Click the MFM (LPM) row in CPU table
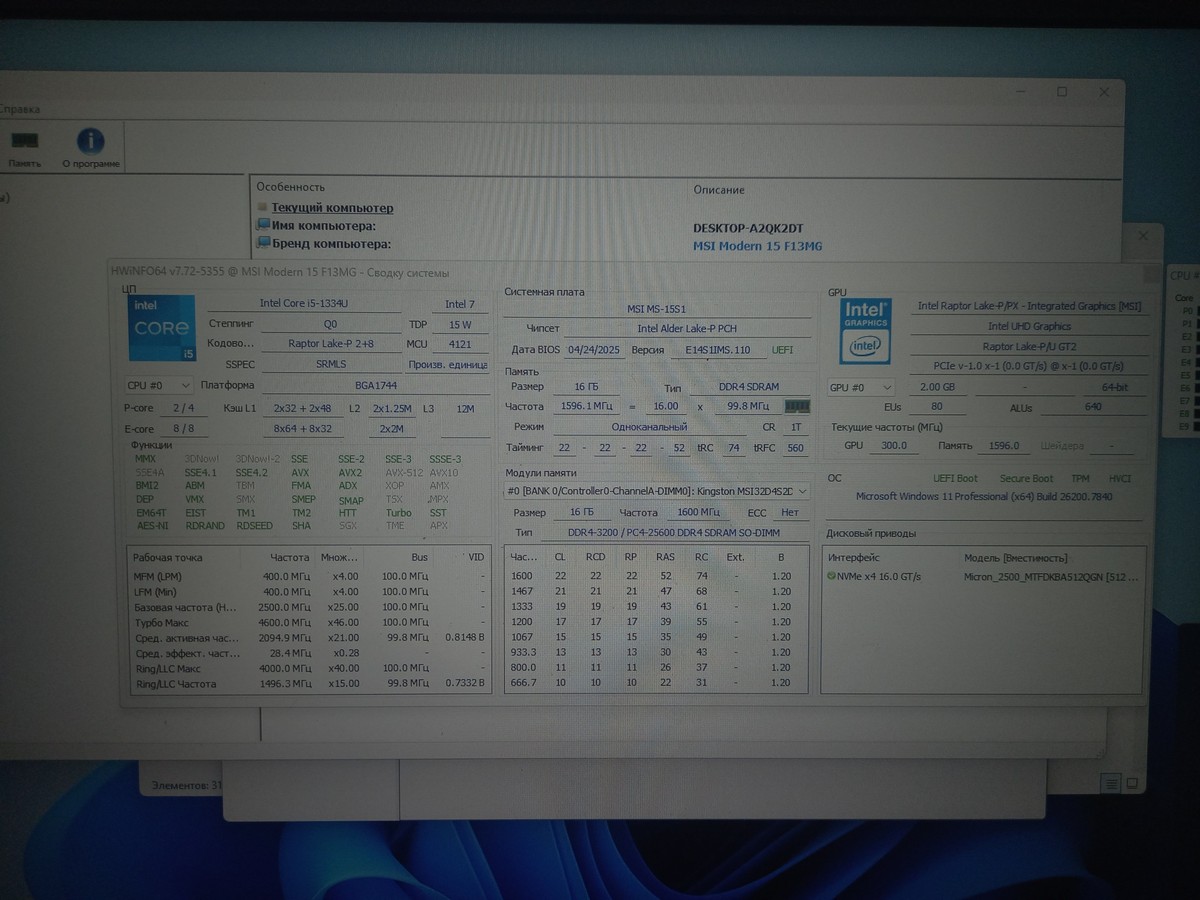This screenshot has width=1200, height=900. tap(308, 576)
